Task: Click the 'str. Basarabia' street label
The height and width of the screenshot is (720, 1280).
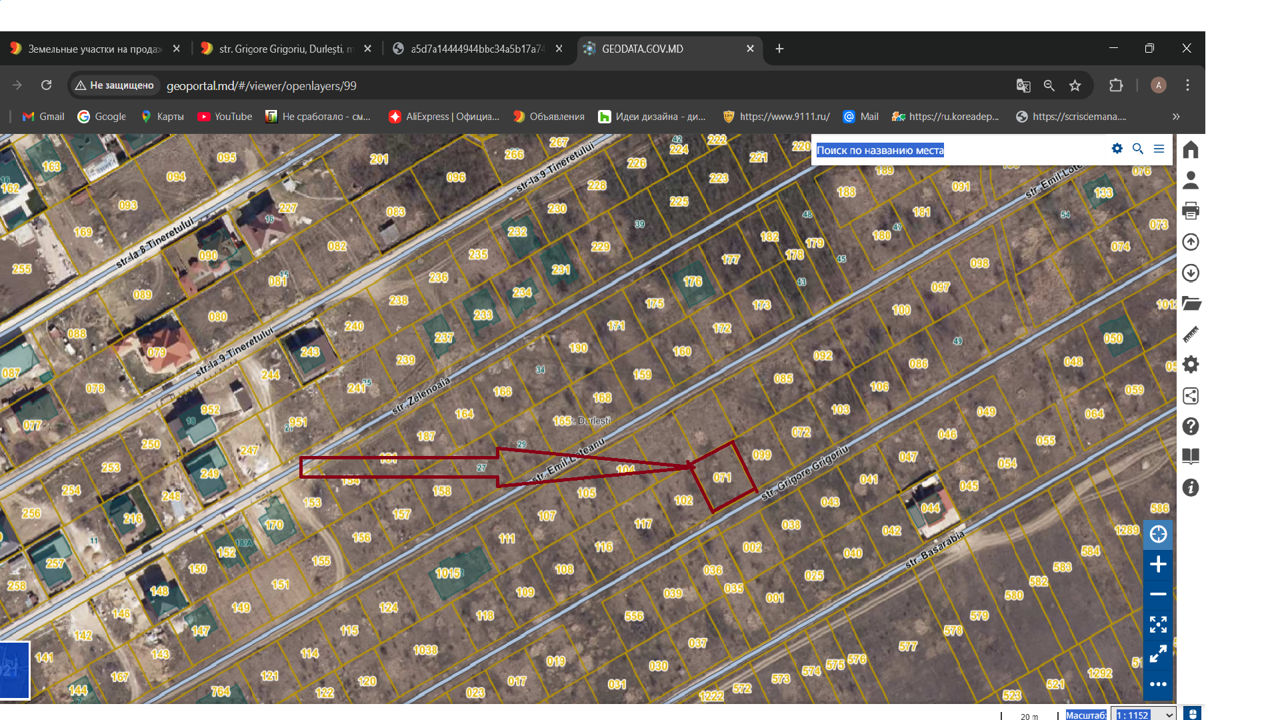Action: 936,551
